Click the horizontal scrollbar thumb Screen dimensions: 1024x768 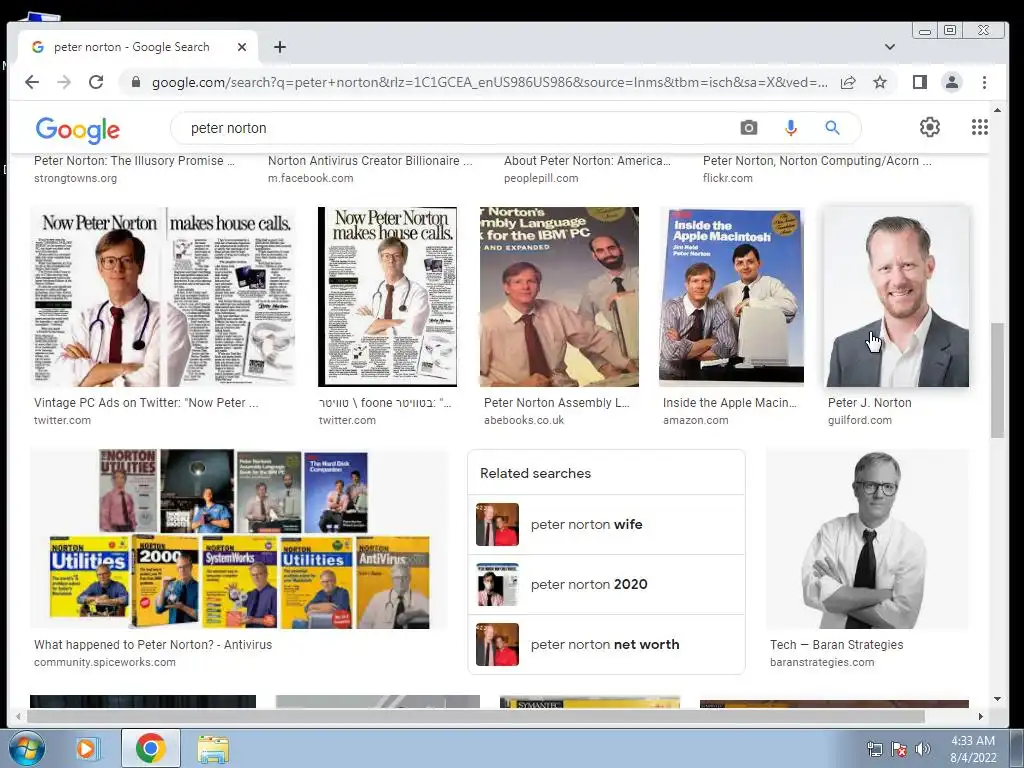point(475,716)
